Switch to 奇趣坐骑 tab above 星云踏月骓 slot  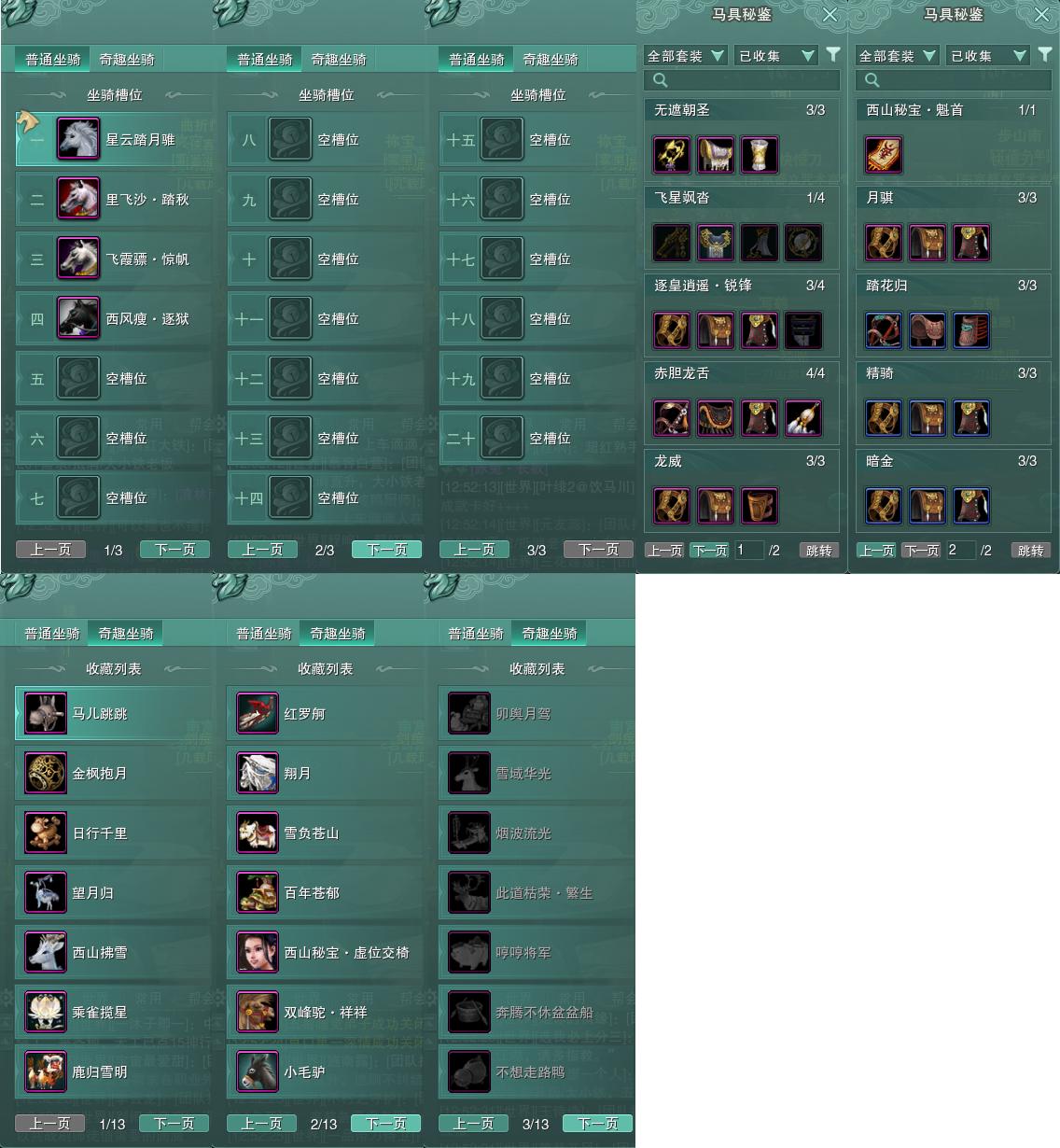tap(127, 59)
